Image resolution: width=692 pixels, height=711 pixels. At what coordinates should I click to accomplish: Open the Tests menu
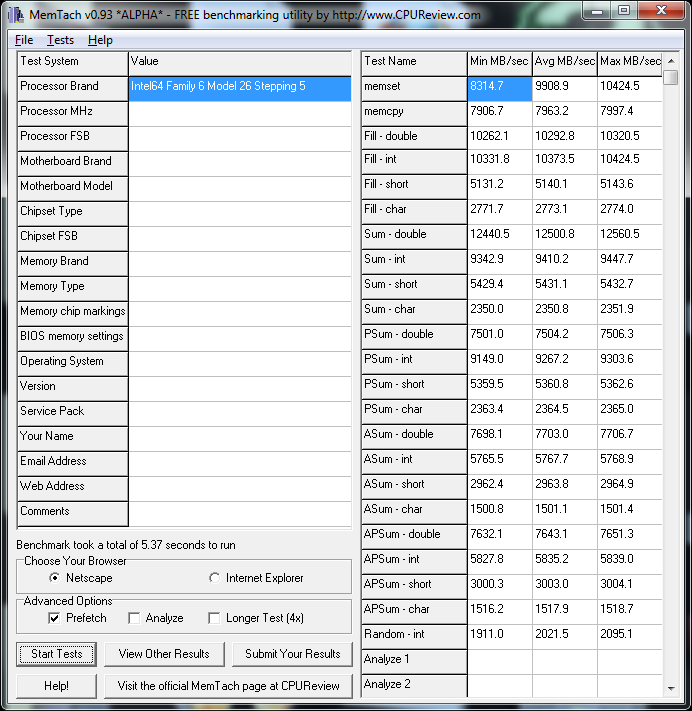click(60, 40)
